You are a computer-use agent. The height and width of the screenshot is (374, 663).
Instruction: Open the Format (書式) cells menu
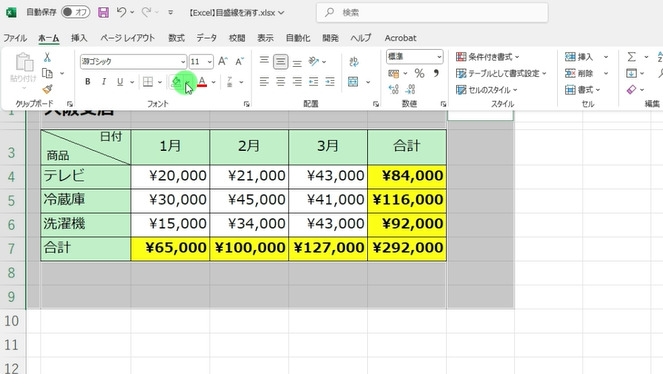coord(583,90)
